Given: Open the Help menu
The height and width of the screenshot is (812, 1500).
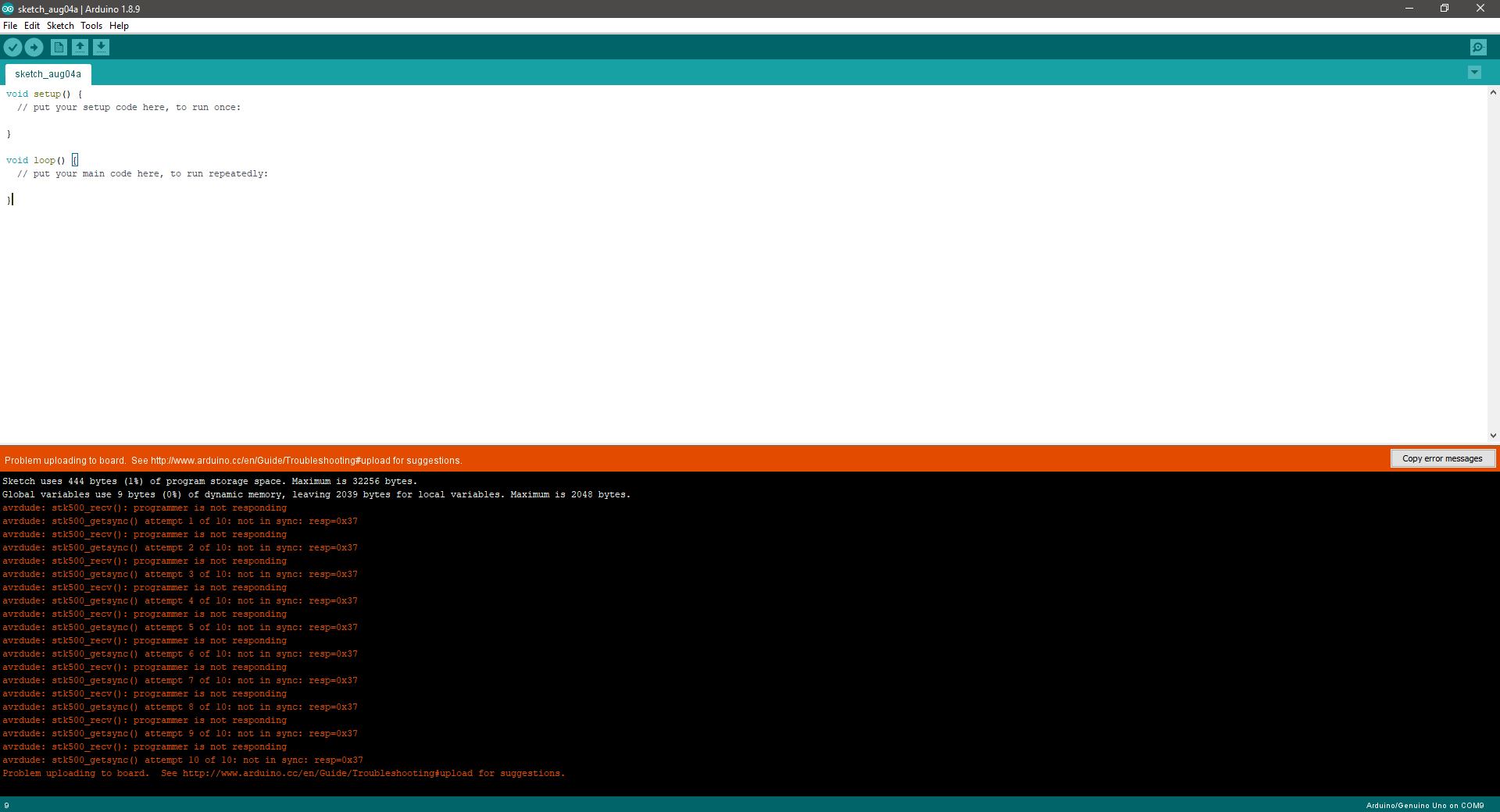Looking at the screenshot, I should click(119, 26).
